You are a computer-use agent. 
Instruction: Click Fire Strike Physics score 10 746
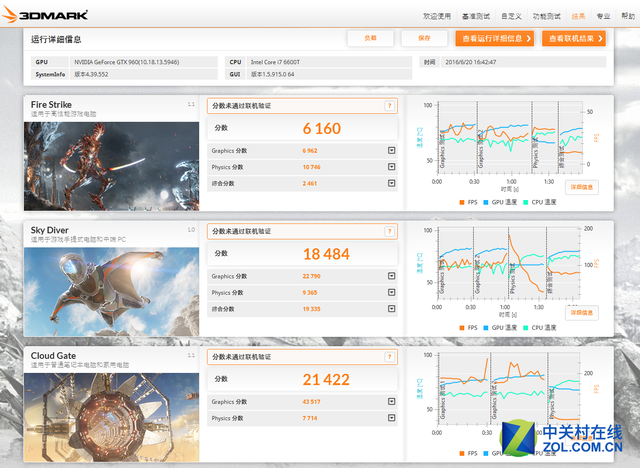[311, 167]
